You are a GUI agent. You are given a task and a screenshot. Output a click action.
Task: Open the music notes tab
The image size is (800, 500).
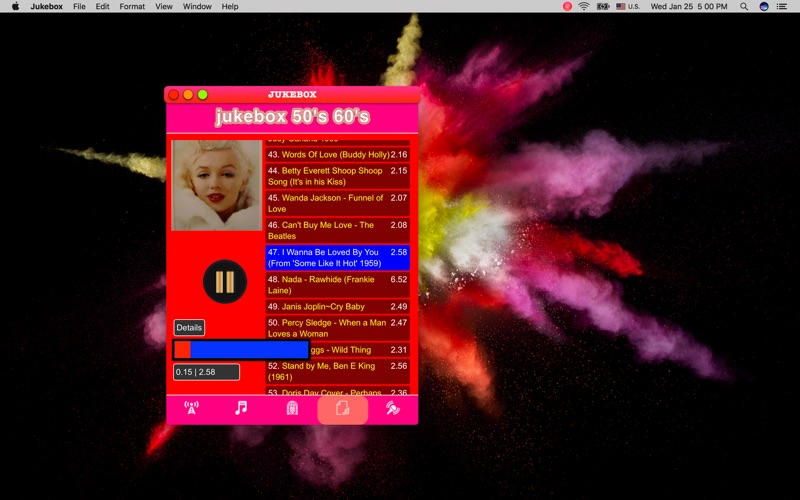point(241,408)
